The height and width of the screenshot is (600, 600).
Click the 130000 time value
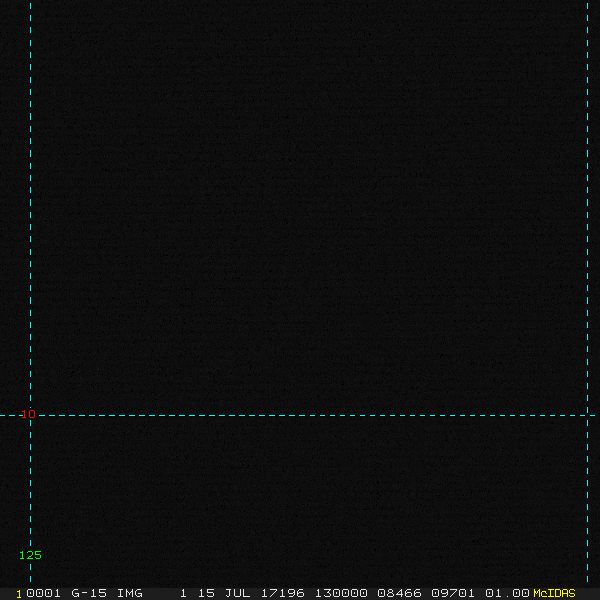(341, 593)
